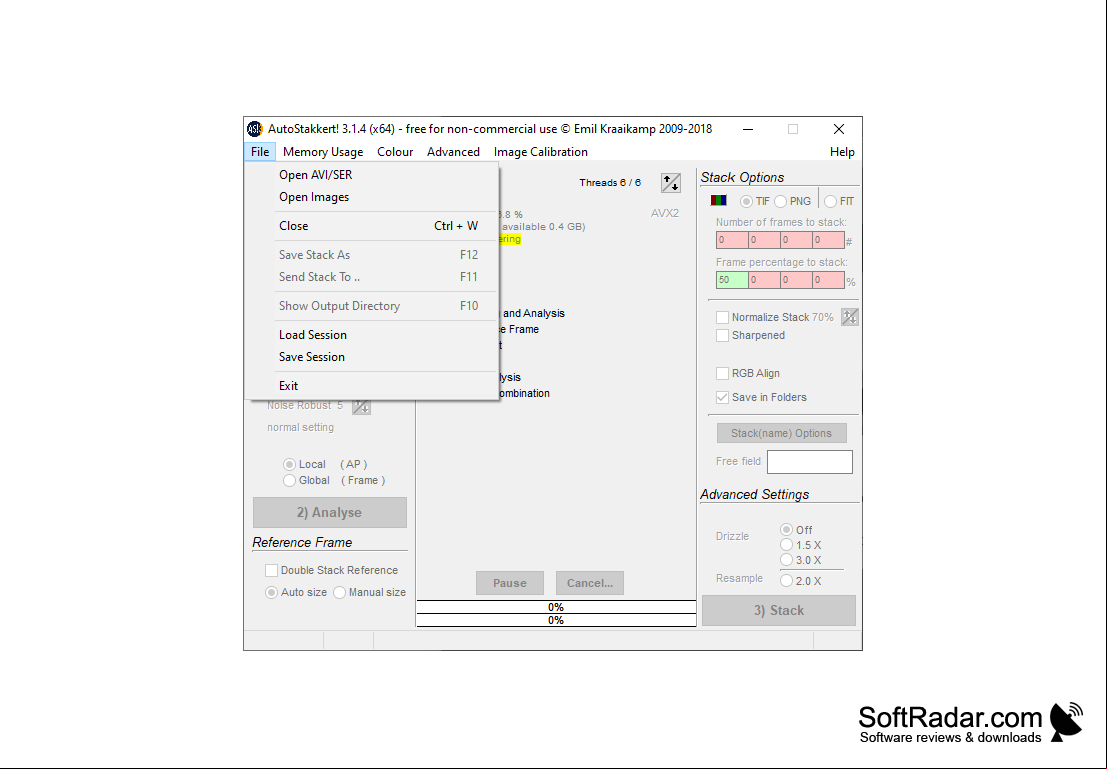Click the threads up/down arrows icon
The image size is (1107, 769).
[671, 183]
